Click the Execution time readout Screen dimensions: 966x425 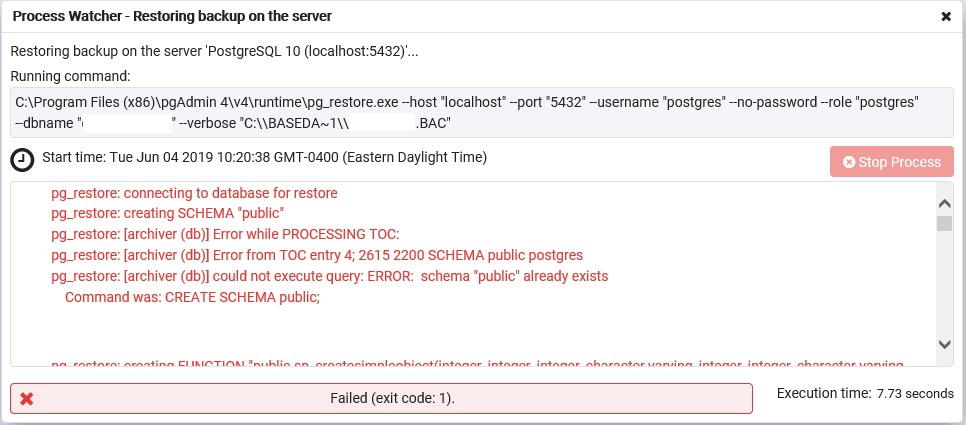[x=865, y=394]
